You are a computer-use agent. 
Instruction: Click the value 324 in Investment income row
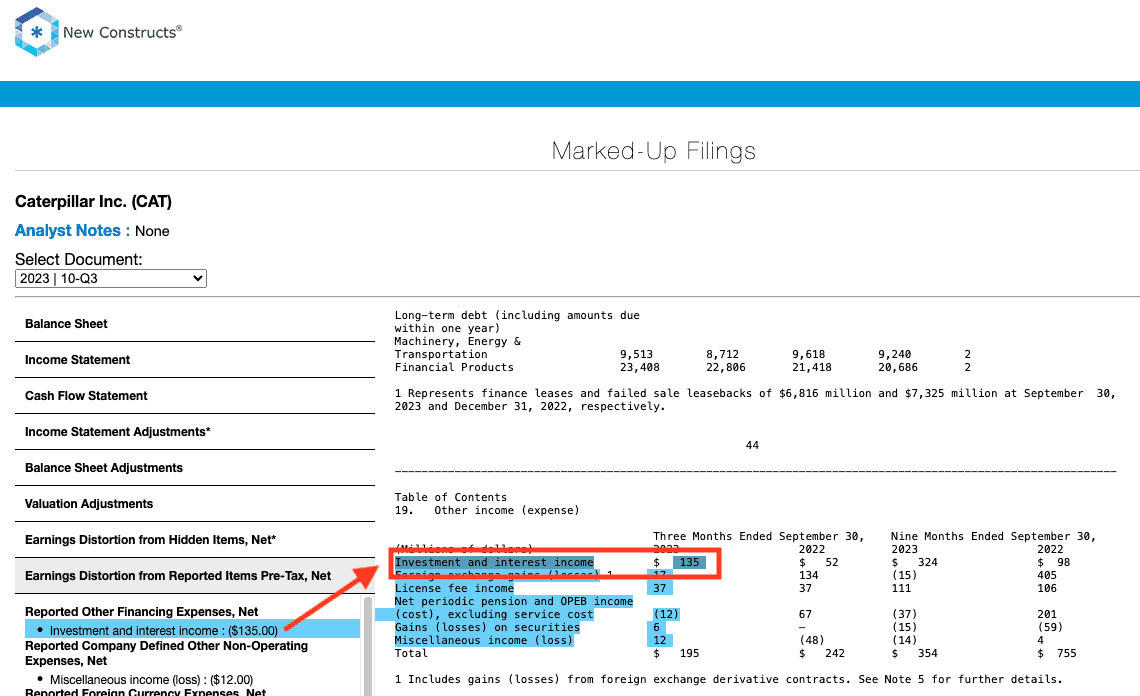[x=928, y=562]
